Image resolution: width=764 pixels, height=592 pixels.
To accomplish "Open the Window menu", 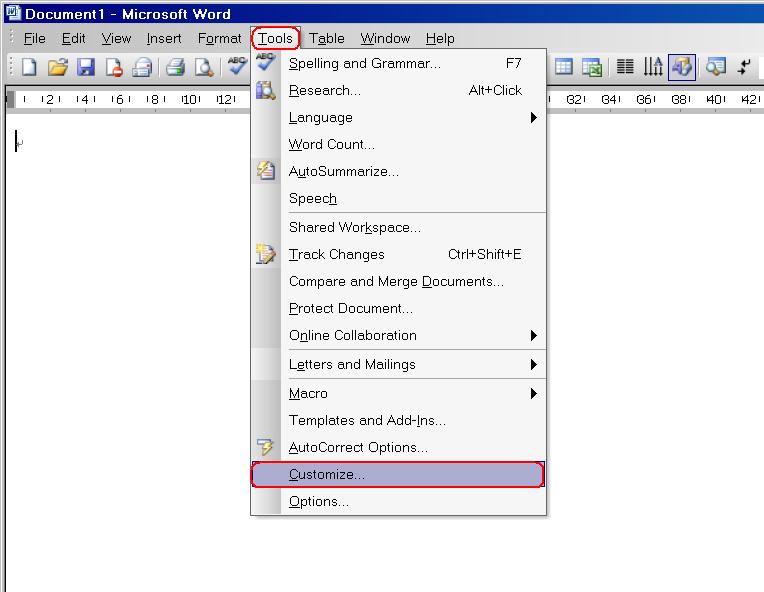I will (385, 38).
